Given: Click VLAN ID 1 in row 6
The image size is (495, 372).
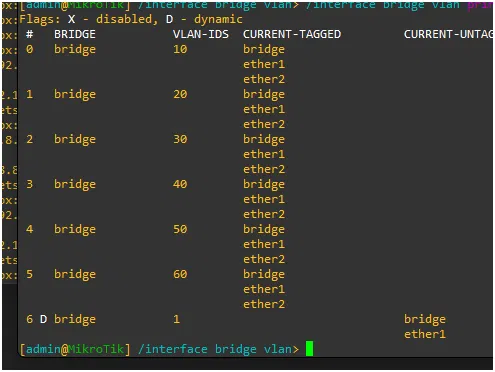Looking at the screenshot, I should coord(176,319).
